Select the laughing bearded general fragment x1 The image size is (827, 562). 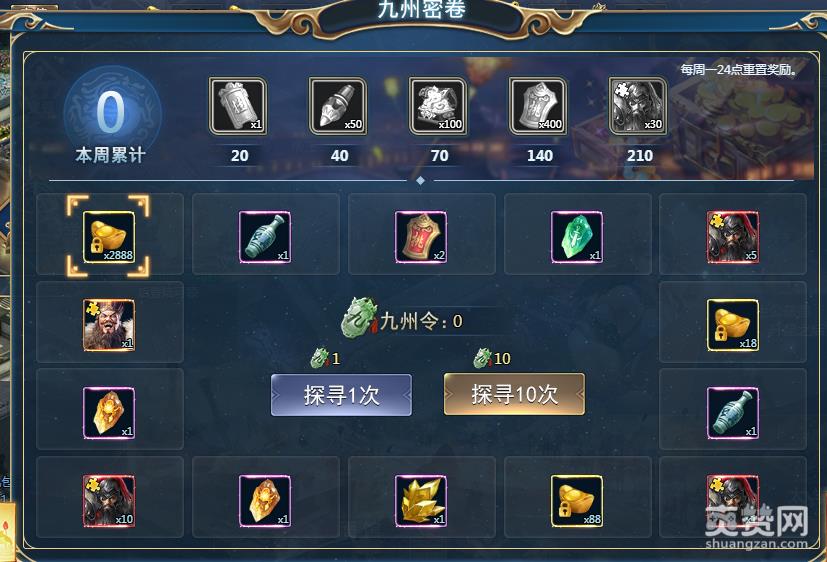(x=109, y=325)
